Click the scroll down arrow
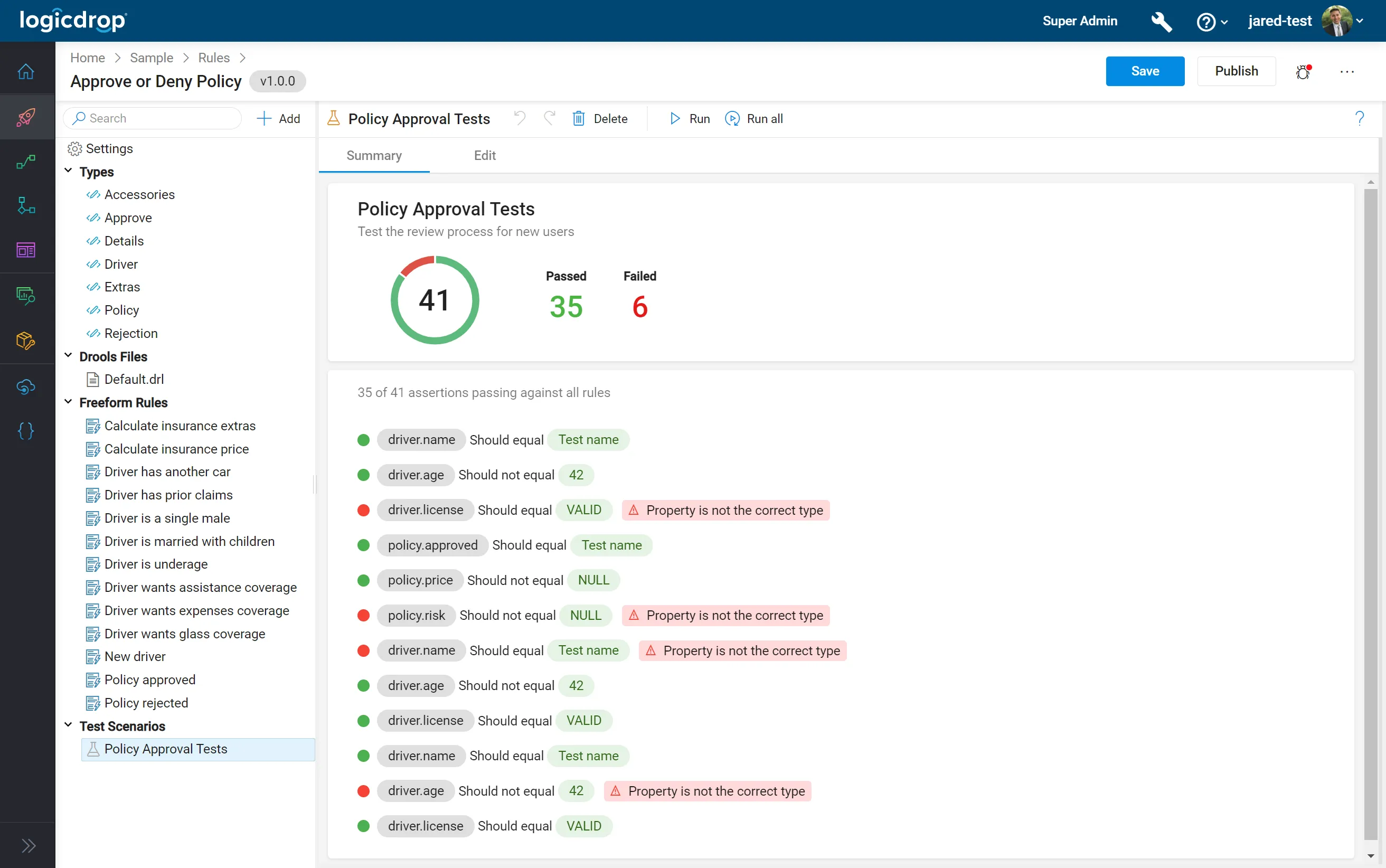Screen dimensions: 1386x868 1371,856
